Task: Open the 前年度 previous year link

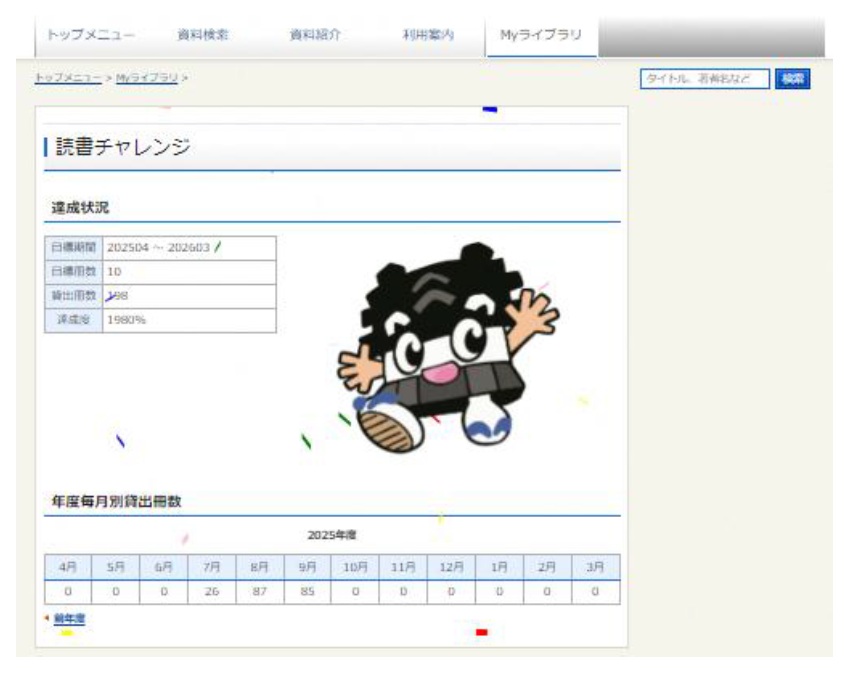Action: [x=69, y=618]
